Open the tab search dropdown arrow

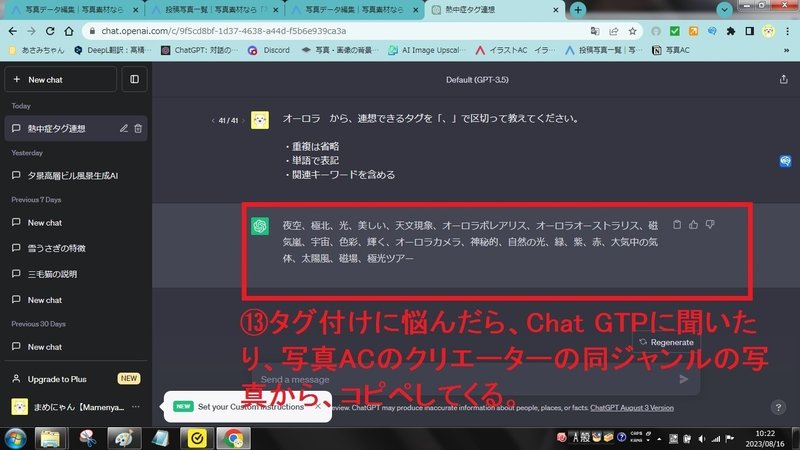coord(724,10)
